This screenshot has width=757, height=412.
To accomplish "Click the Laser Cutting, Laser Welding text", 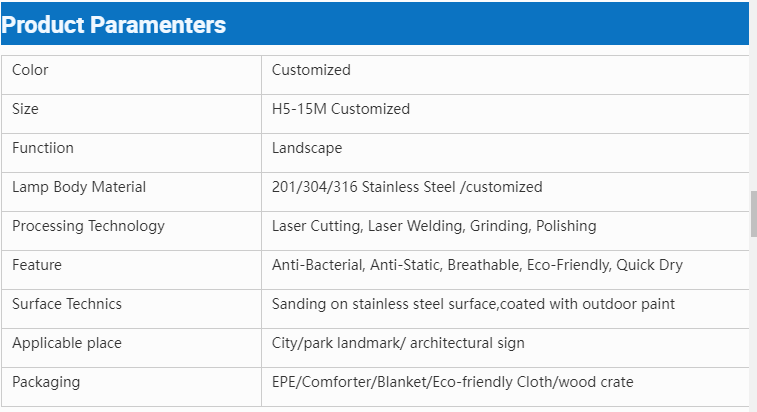I will coord(368,226).
